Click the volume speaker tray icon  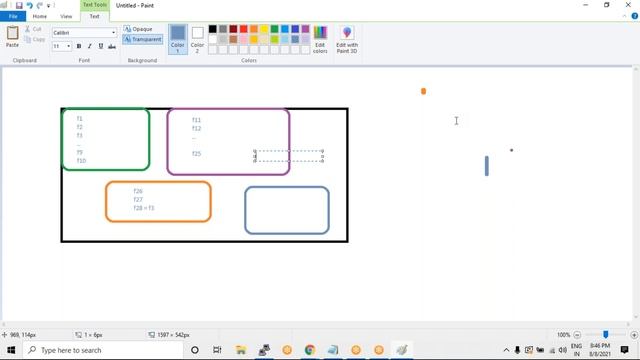pyautogui.click(x=563, y=350)
